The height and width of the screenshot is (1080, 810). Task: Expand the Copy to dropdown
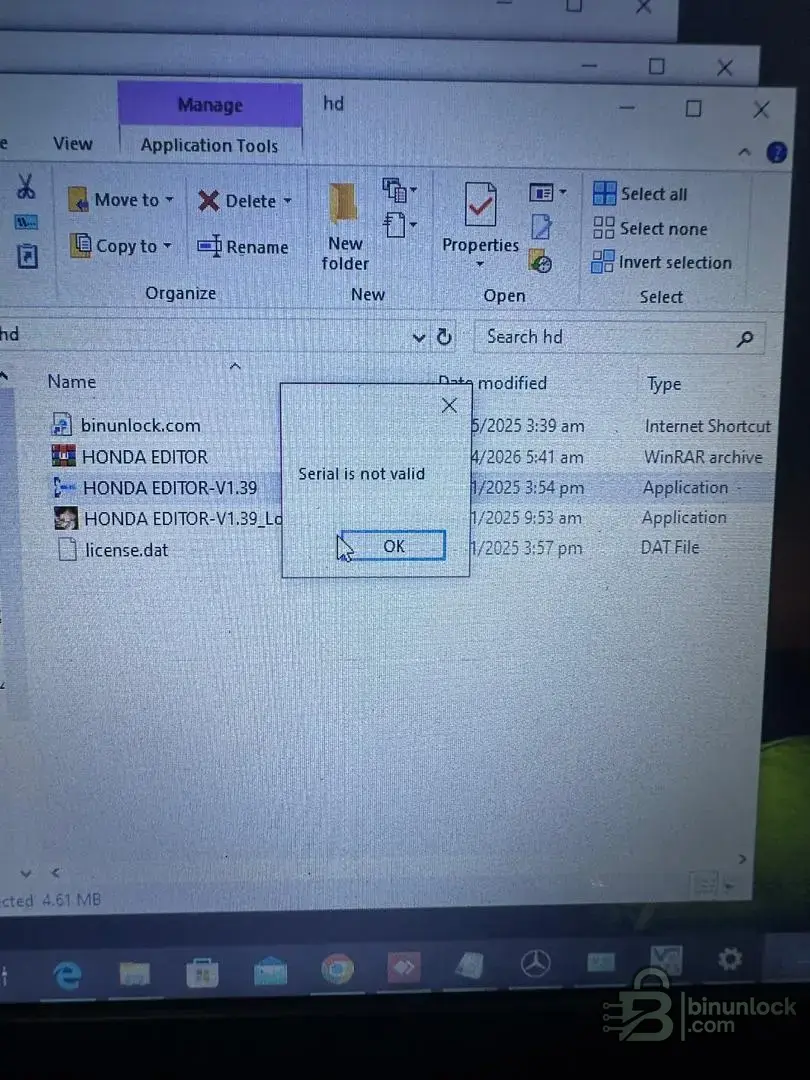tap(167, 246)
